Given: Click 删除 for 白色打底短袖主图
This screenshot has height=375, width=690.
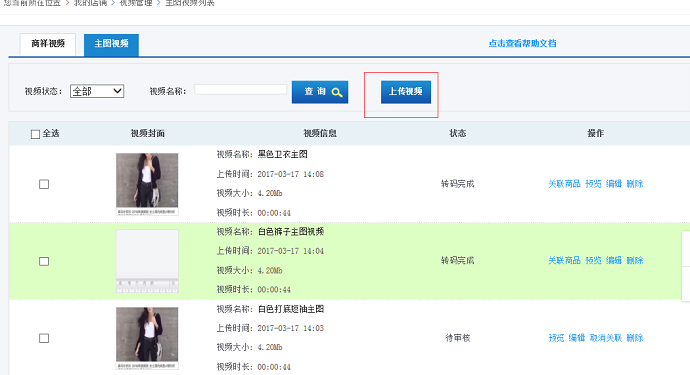Looking at the screenshot, I should coord(635,338).
